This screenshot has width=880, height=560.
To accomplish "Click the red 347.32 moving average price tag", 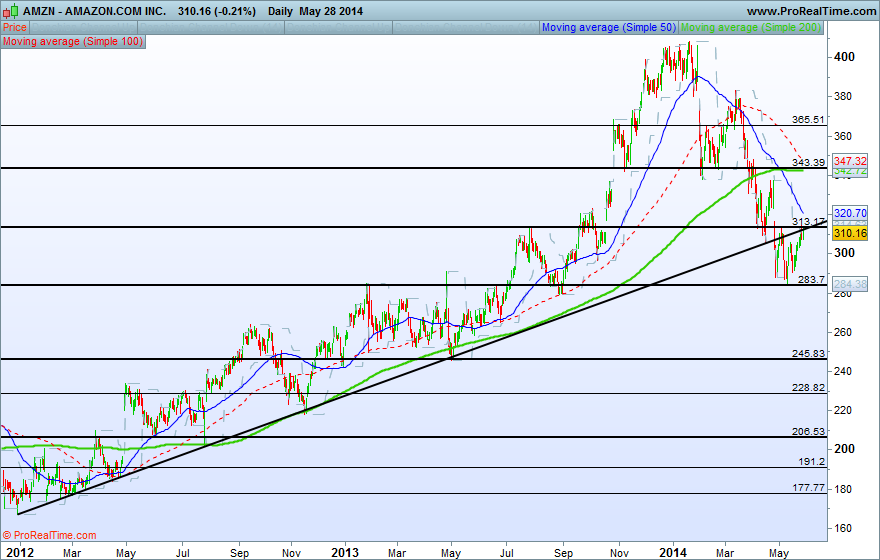I will point(850,161).
